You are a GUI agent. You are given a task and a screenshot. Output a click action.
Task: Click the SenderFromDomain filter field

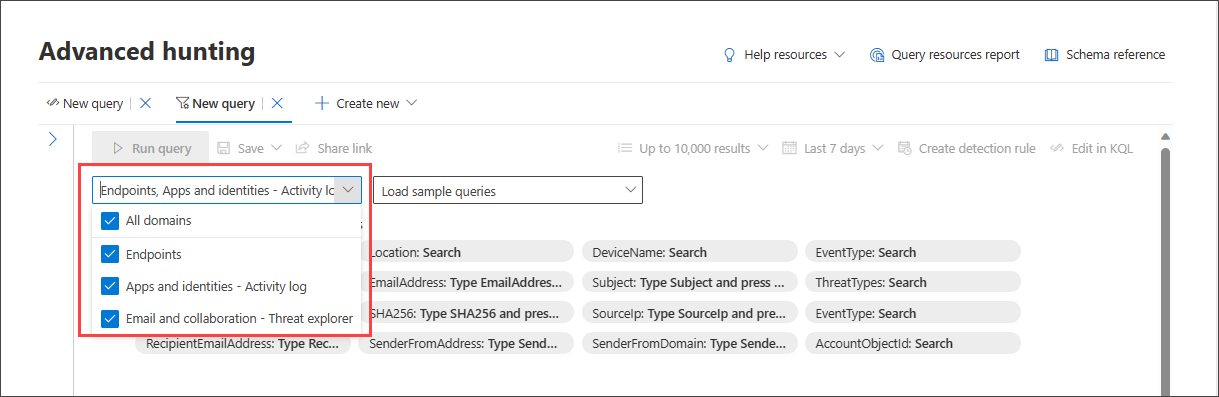(x=690, y=343)
